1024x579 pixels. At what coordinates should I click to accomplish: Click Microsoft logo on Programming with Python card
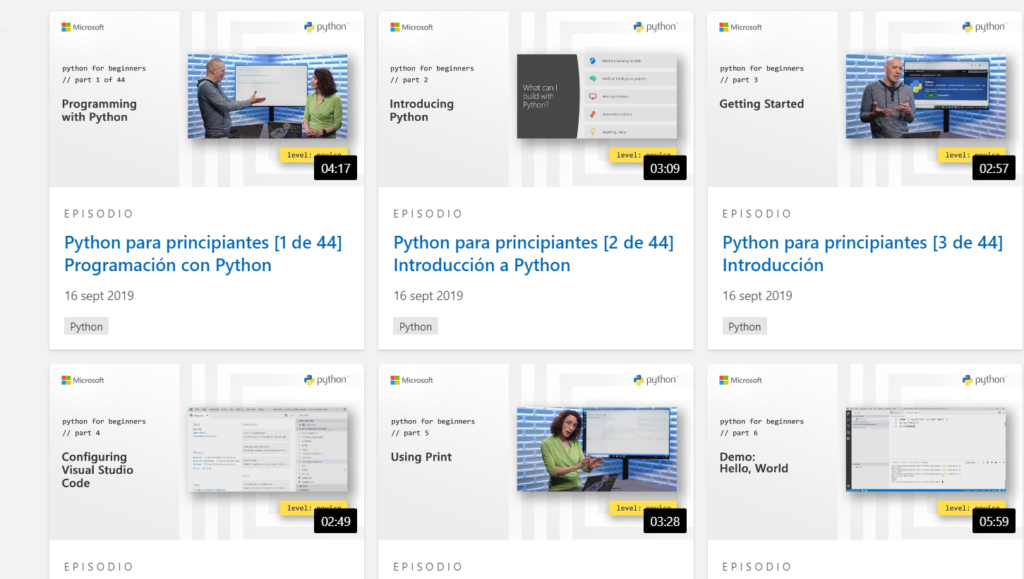83,27
